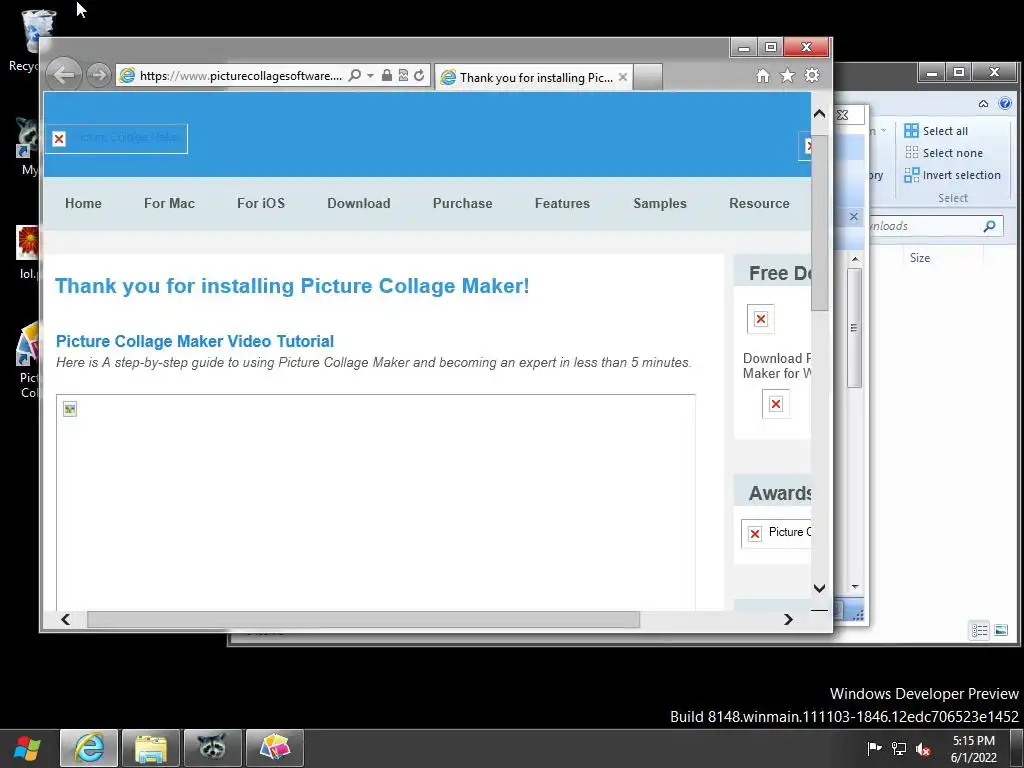Click the Thank you for installing heading
This screenshot has width=1024, height=768.
(292, 286)
